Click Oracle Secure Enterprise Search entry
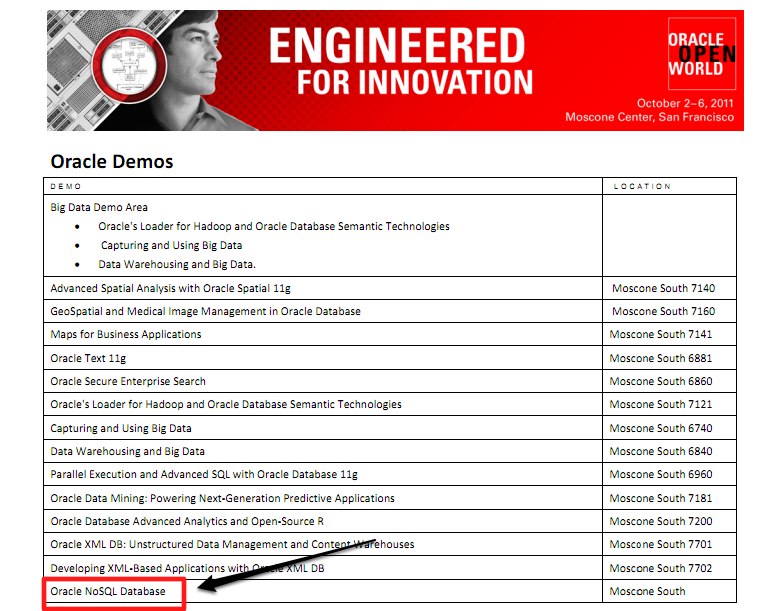Image resolution: width=777 pixels, height=611 pixels. [x=128, y=381]
